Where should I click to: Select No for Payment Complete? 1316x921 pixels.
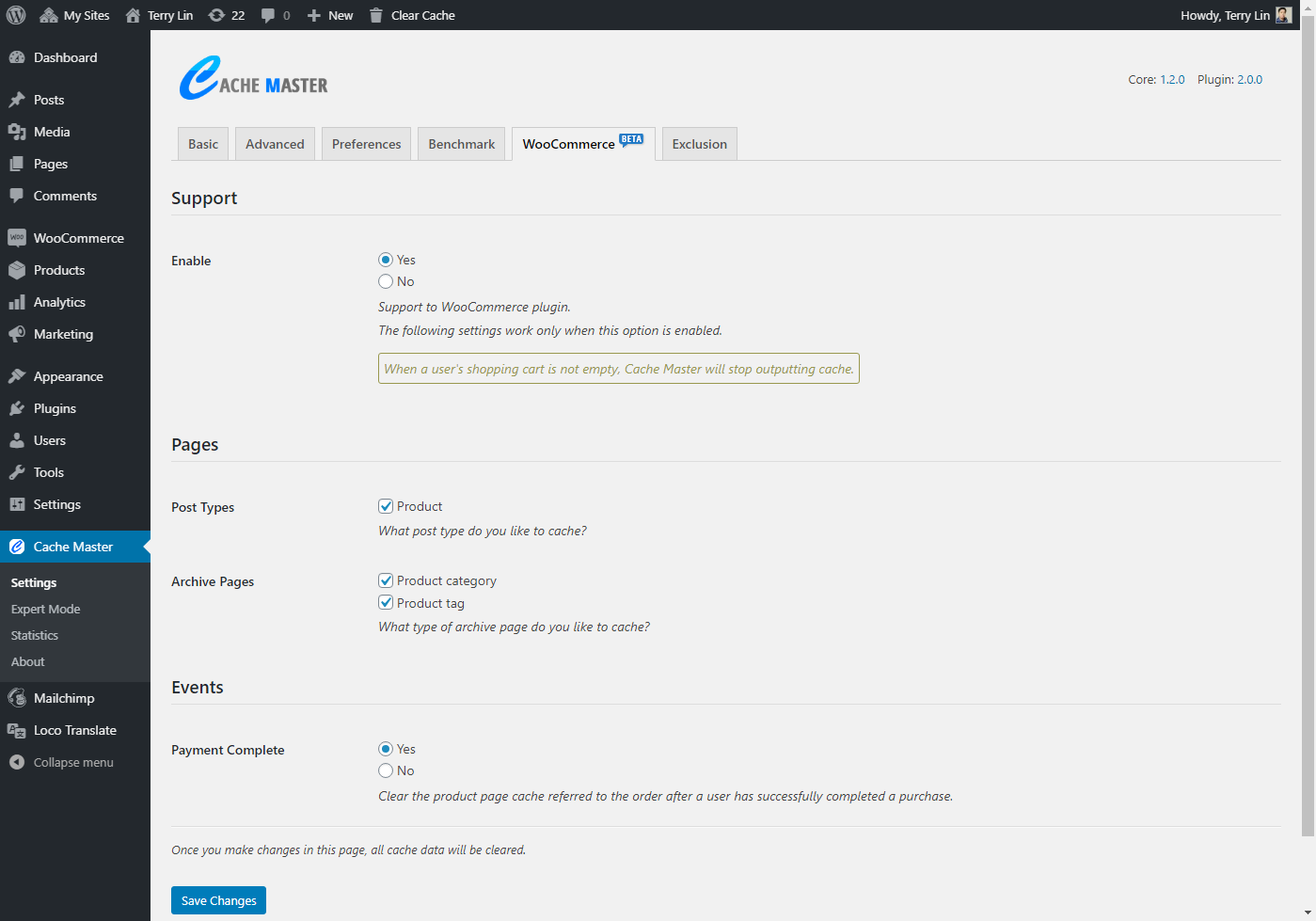tap(386, 770)
